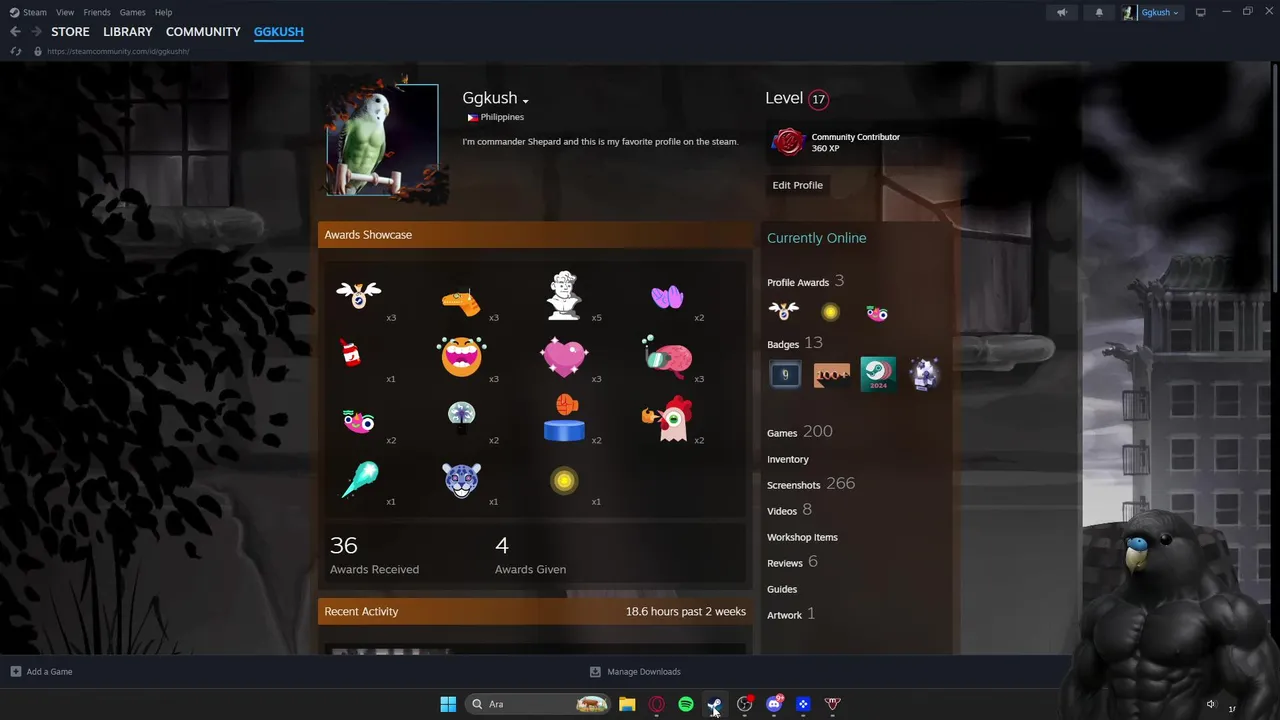Open the View menu
The height and width of the screenshot is (720, 1280).
[x=65, y=12]
